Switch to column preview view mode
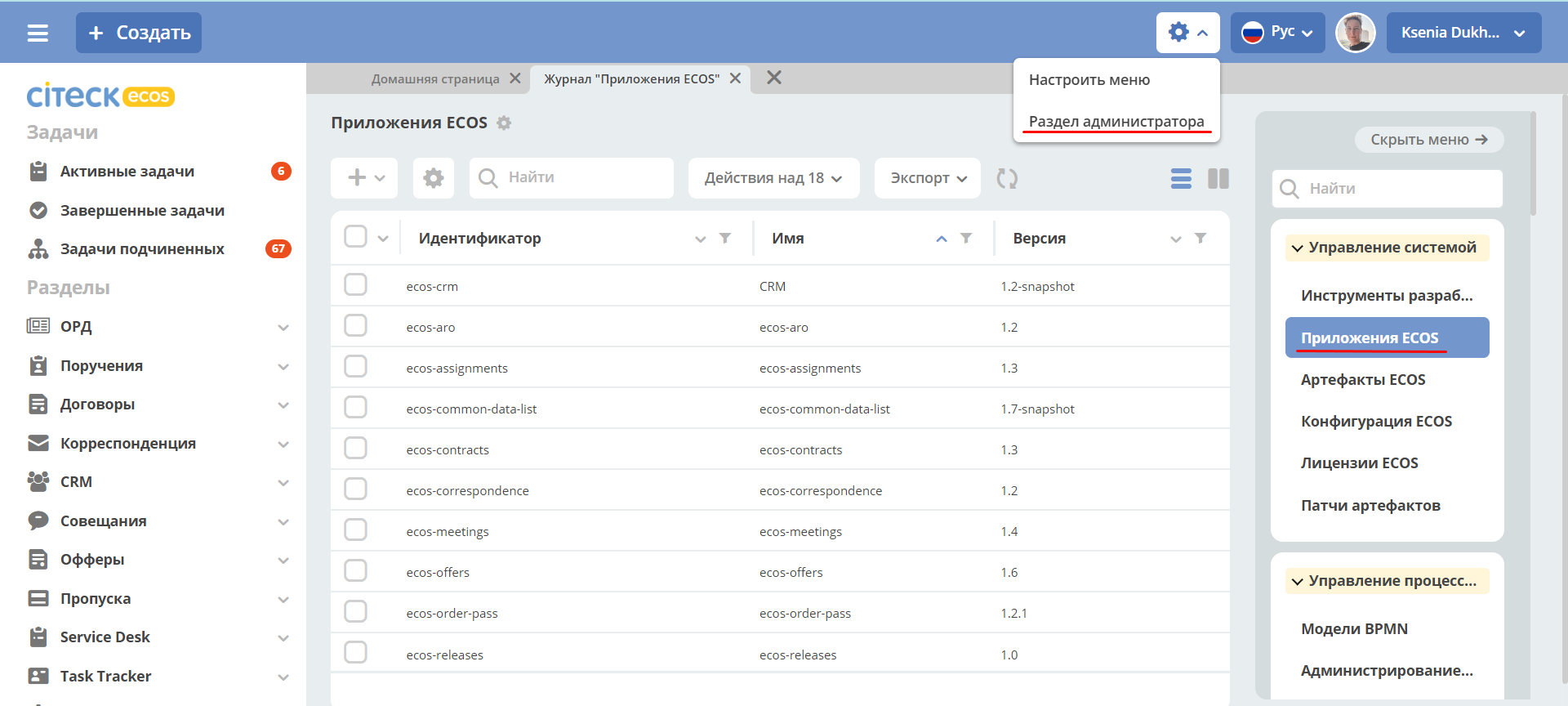 (x=1218, y=178)
